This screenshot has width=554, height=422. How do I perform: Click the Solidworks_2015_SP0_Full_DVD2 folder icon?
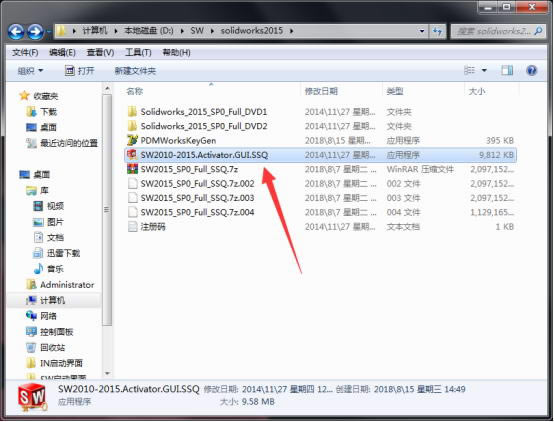132,126
